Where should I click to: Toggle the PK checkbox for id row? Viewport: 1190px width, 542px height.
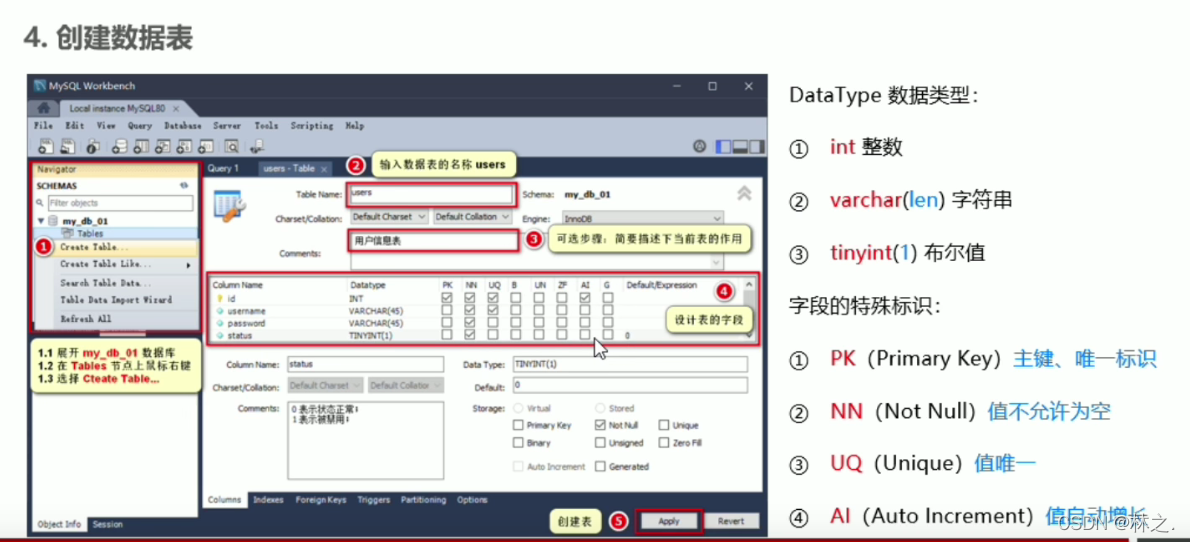coord(447,299)
